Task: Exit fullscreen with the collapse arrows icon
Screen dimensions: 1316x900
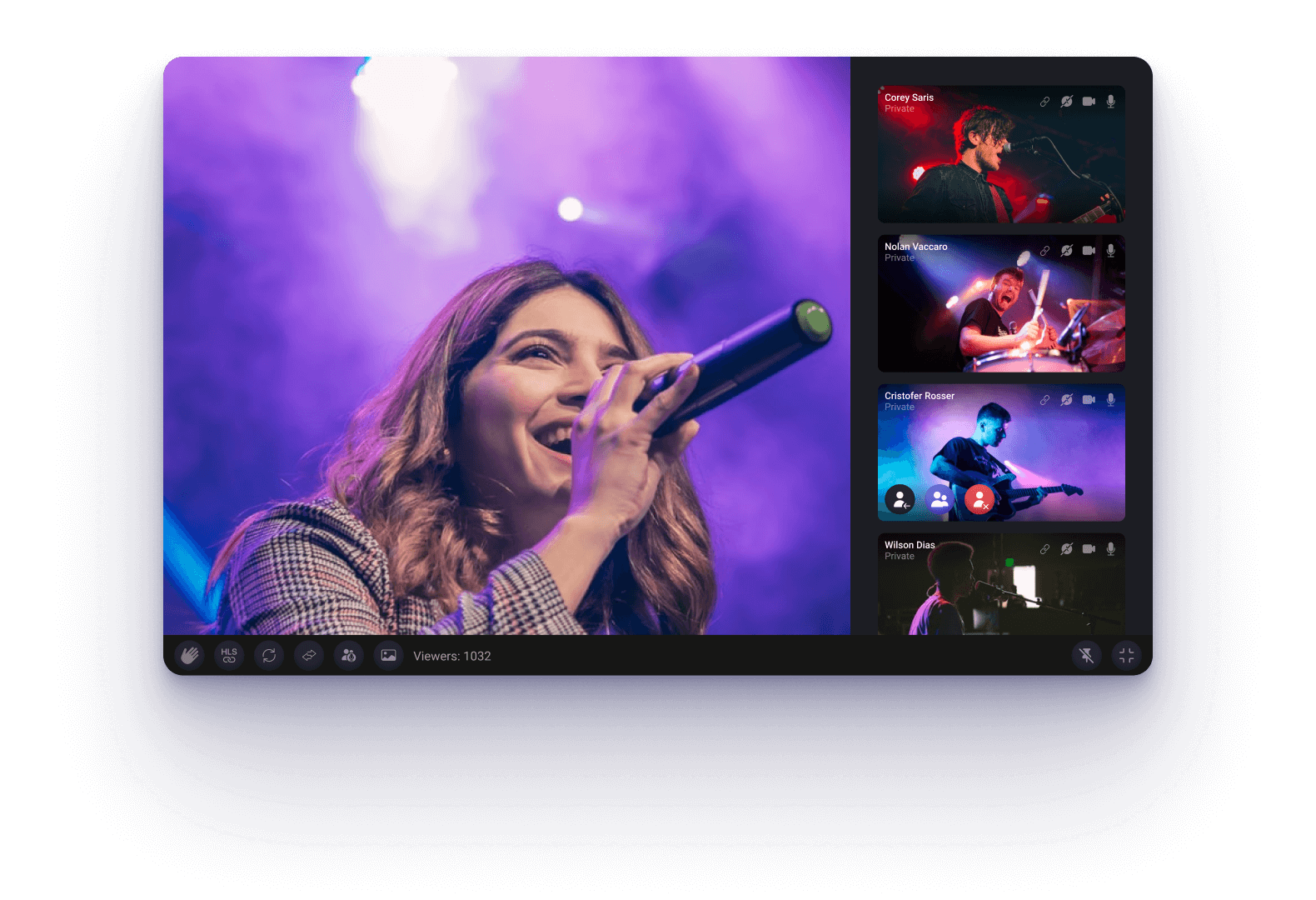Action: (x=1127, y=656)
